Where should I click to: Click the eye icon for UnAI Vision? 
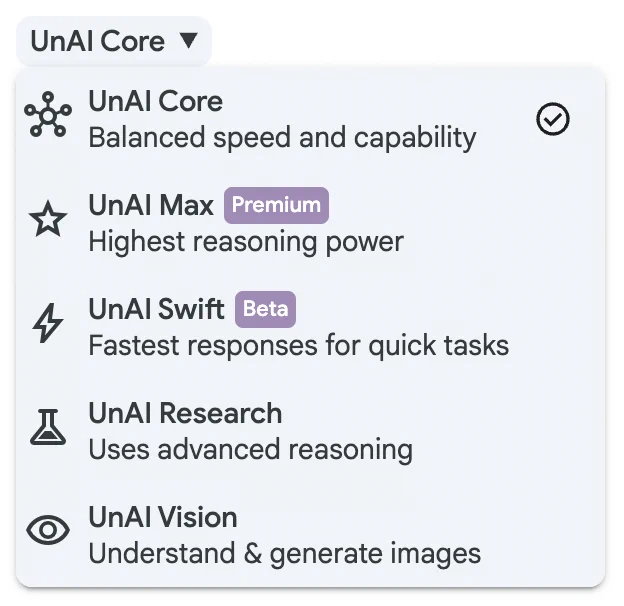click(48, 530)
